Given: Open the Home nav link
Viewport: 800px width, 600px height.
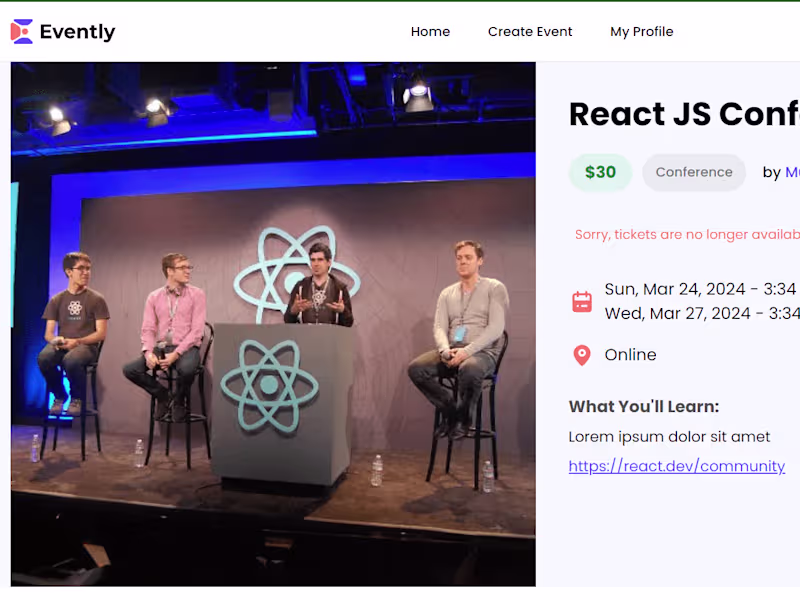Looking at the screenshot, I should click(x=430, y=32).
